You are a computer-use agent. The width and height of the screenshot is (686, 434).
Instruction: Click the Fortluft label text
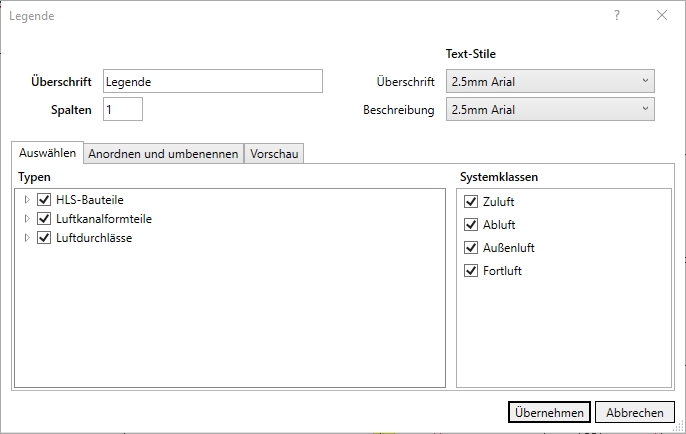pos(502,271)
